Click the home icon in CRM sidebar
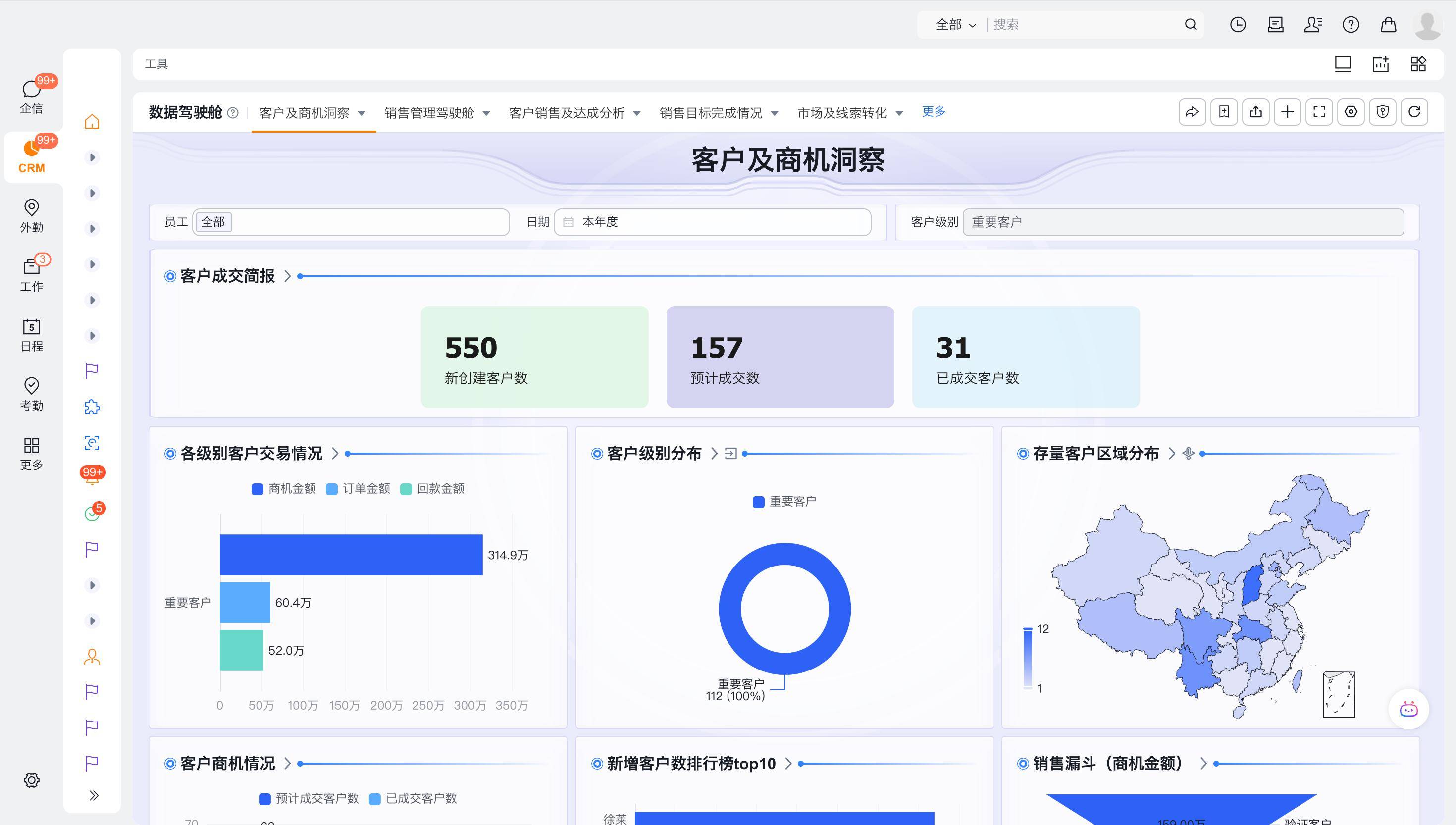 click(x=92, y=121)
